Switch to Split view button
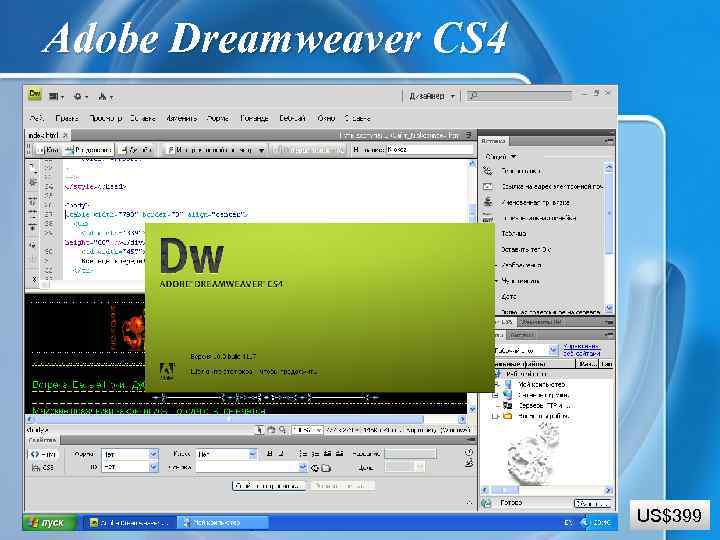The height and width of the screenshot is (540, 720). pos(89,150)
